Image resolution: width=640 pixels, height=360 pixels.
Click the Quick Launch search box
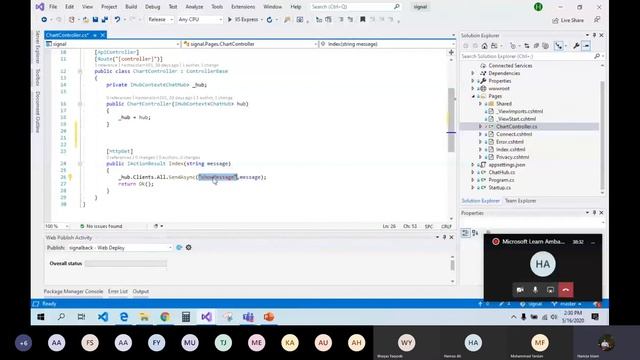click(x=355, y=7)
